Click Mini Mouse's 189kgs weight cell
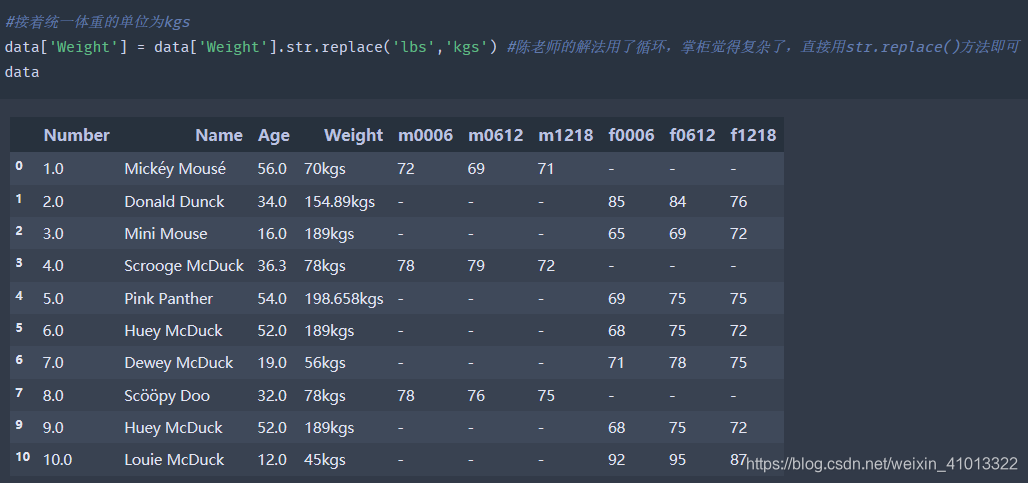Screen dimensions: 1028x483 tap(329, 234)
